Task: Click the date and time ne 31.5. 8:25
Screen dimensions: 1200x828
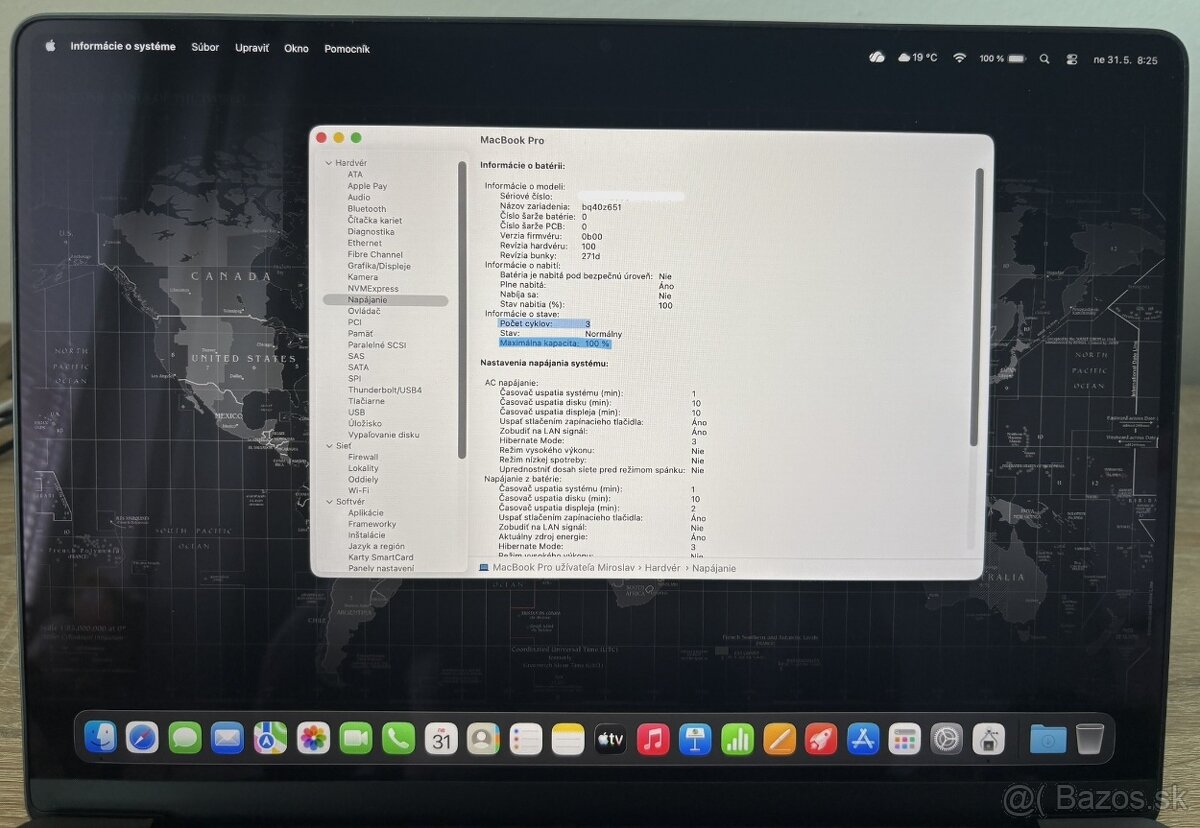Action: 1126,60
